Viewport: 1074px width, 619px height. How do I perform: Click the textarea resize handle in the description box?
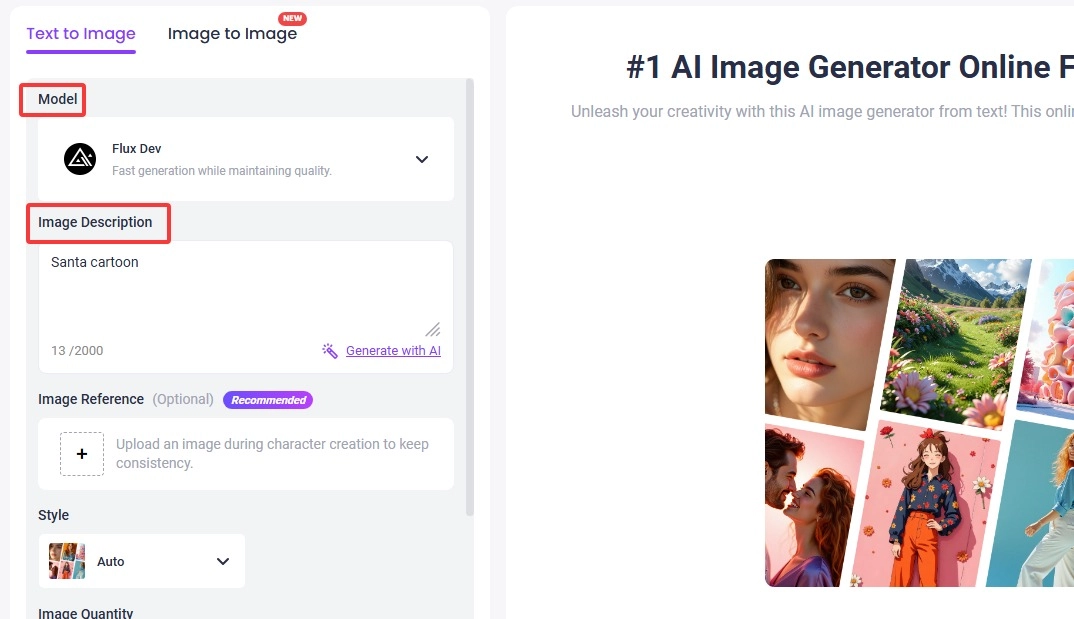click(432, 329)
